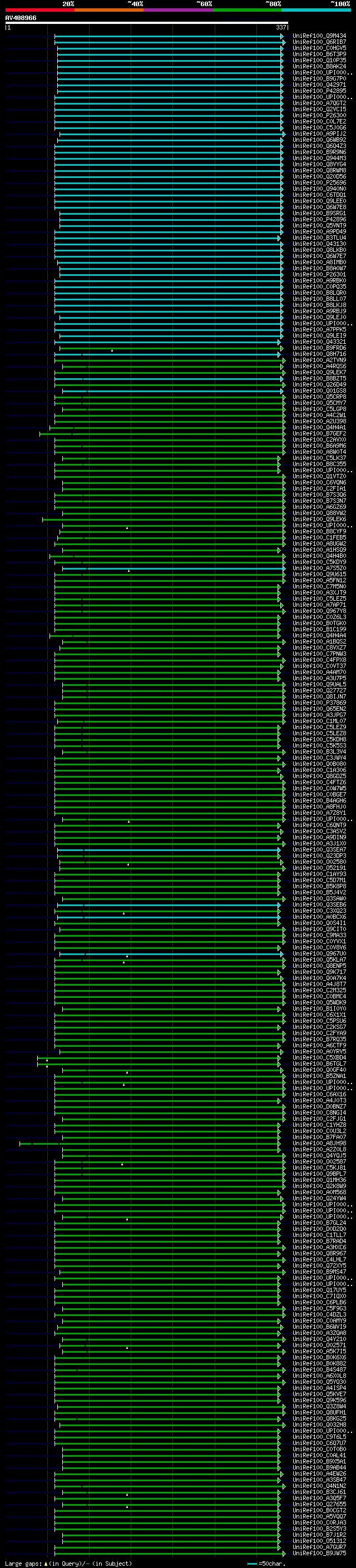Open hit UniRef100_Q6RIB7
This screenshot has height=1568, width=356.
point(319,42)
